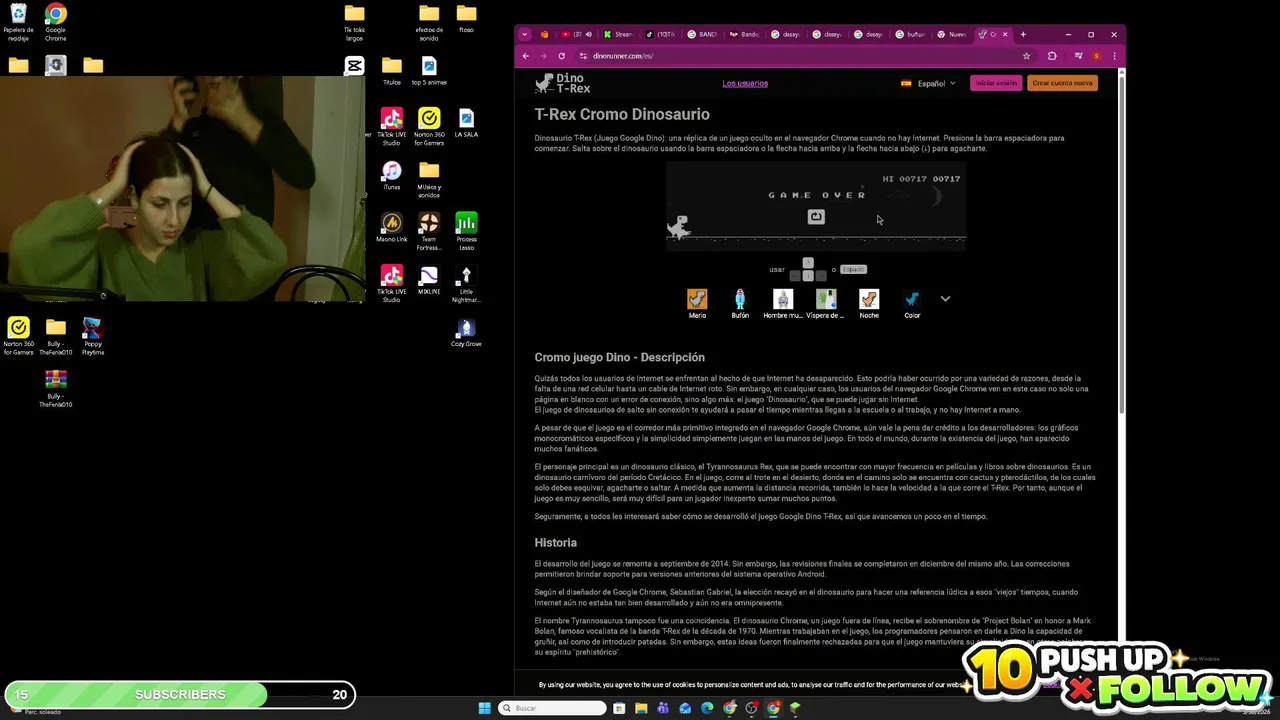
Task: Open Poppy Playtime shortcut
Action: pyautogui.click(x=93, y=336)
